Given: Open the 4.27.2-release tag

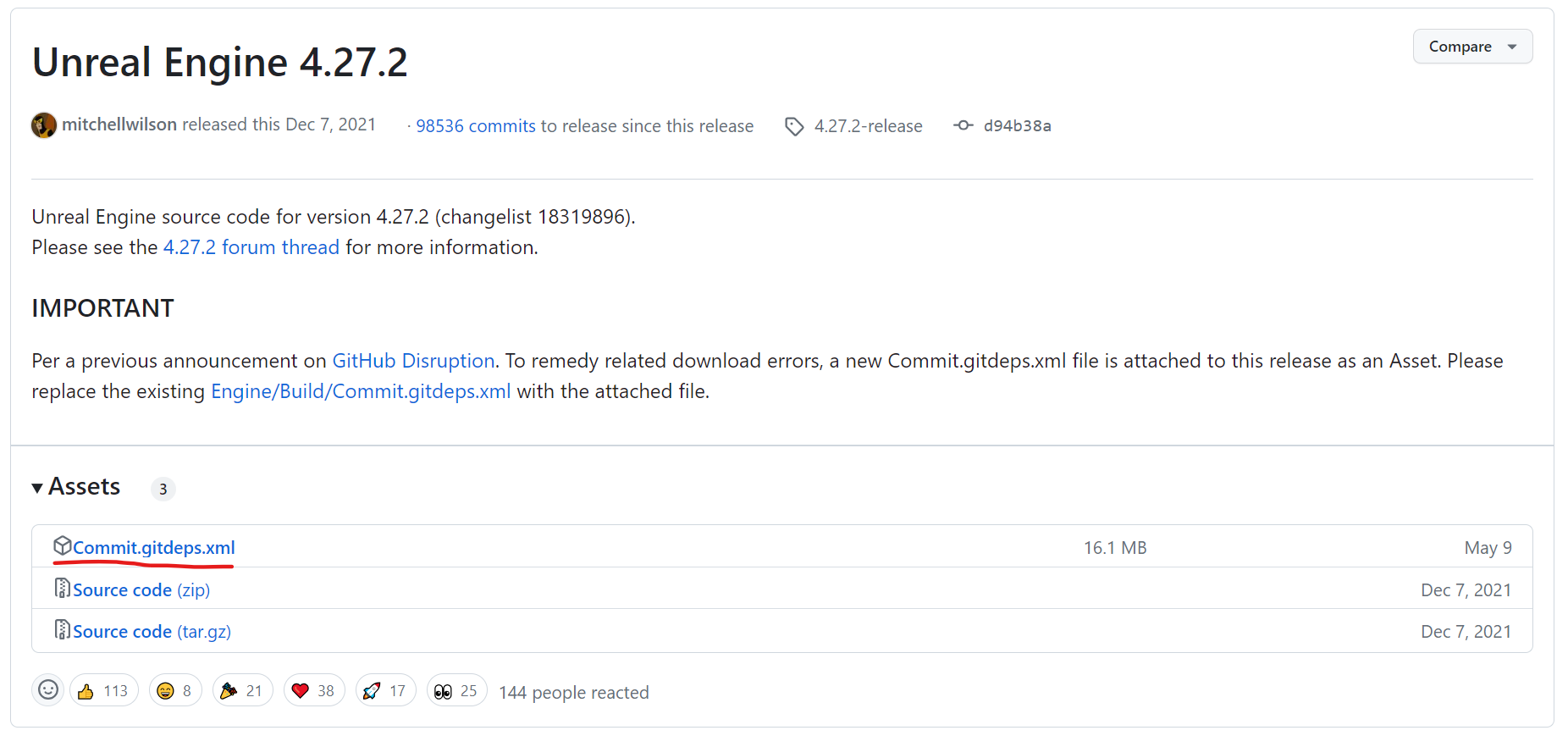Looking at the screenshot, I should point(868,126).
